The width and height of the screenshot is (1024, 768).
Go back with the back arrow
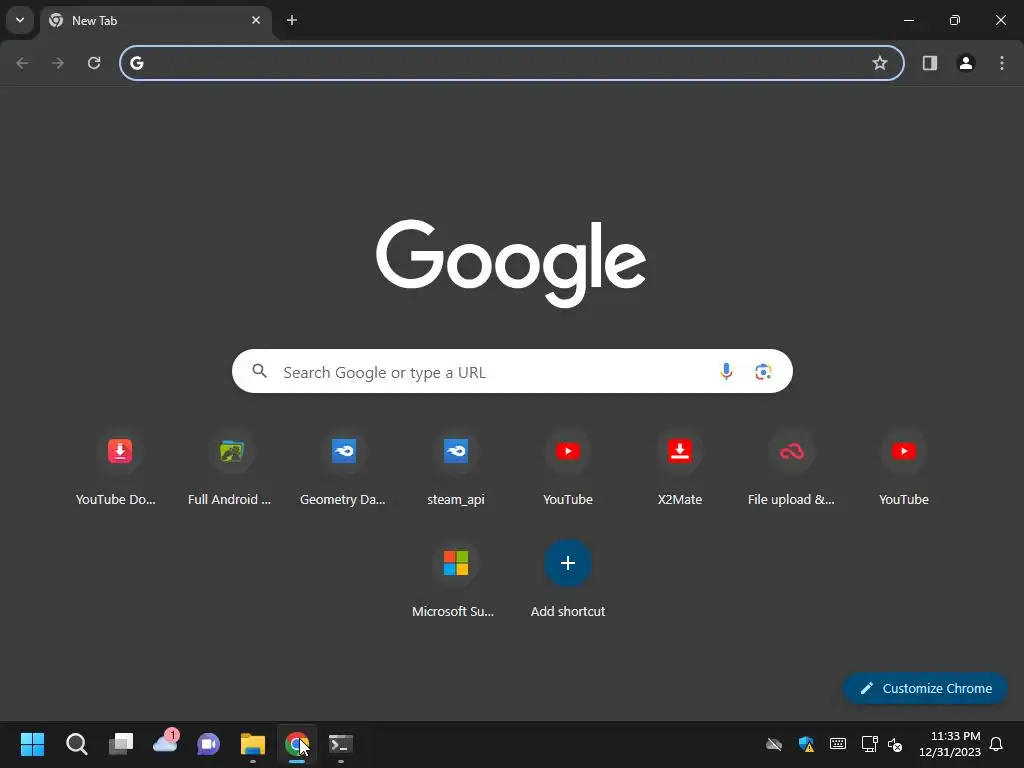(22, 63)
